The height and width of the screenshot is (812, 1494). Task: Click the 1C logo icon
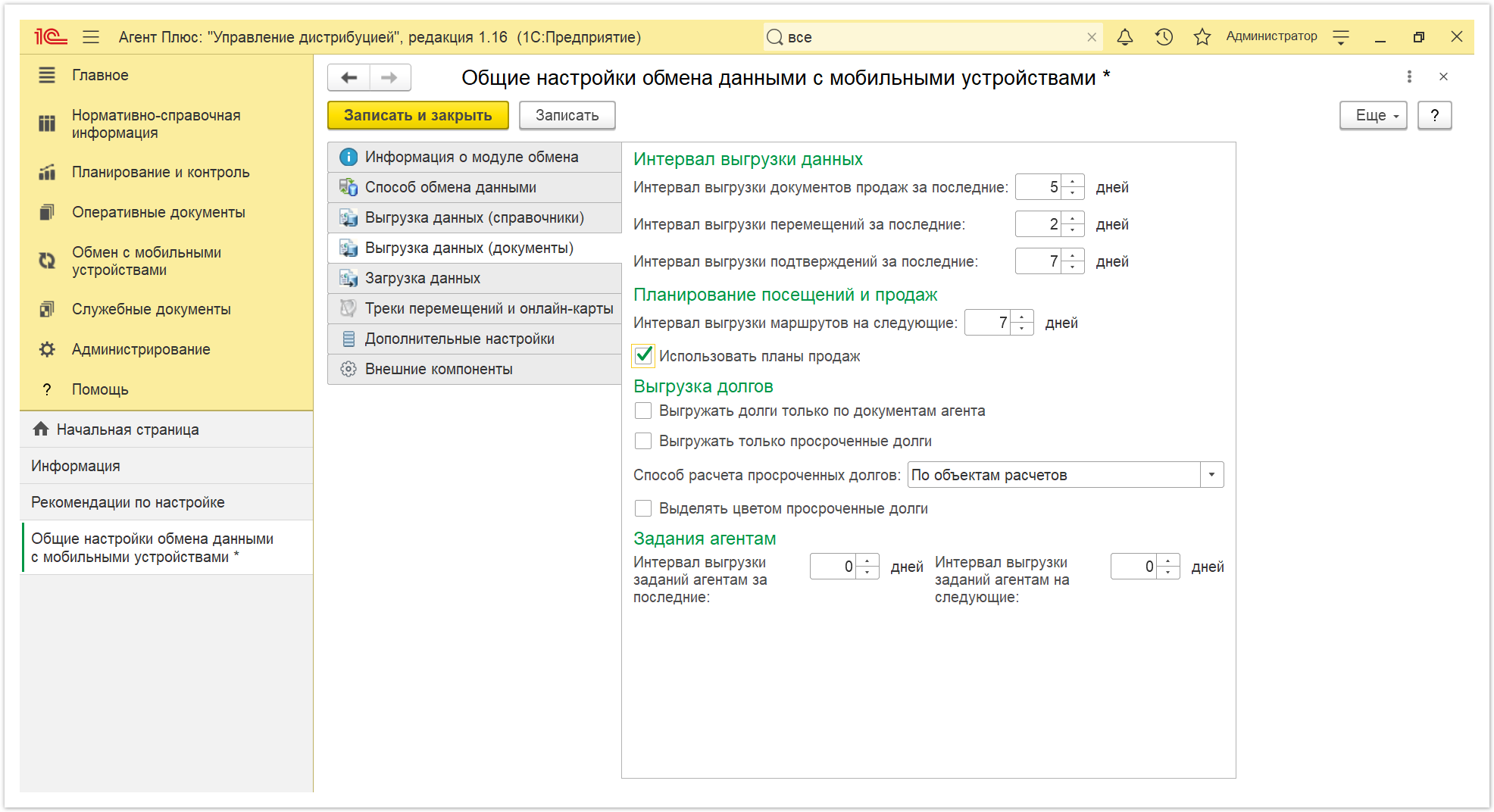click(x=51, y=36)
